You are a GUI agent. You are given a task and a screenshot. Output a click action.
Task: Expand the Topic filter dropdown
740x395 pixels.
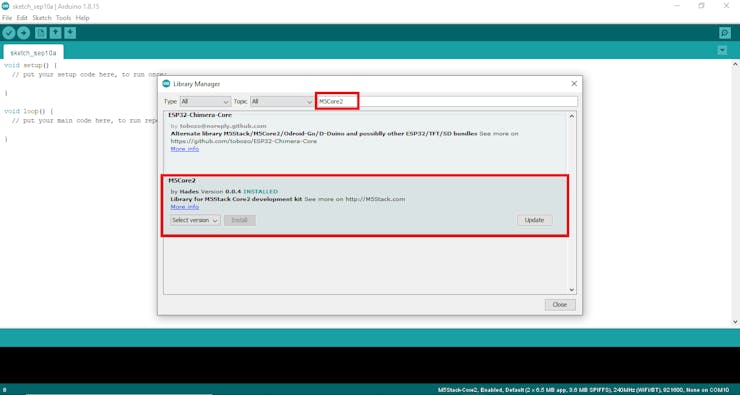[281, 101]
